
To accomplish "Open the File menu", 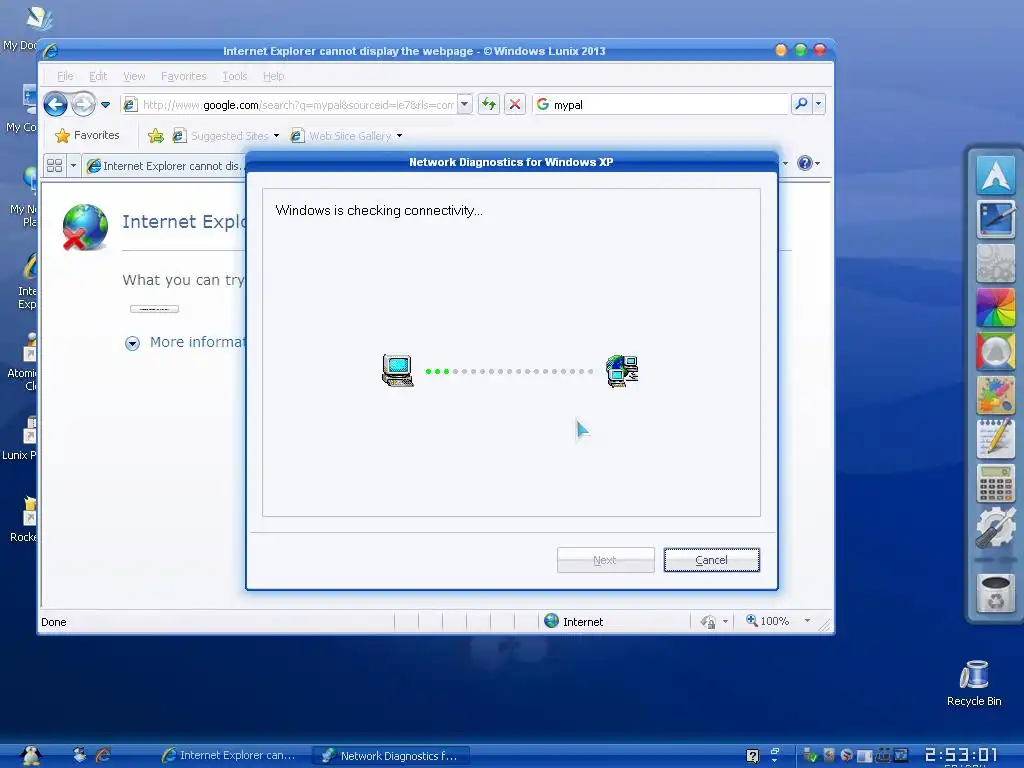I will click(x=65, y=76).
